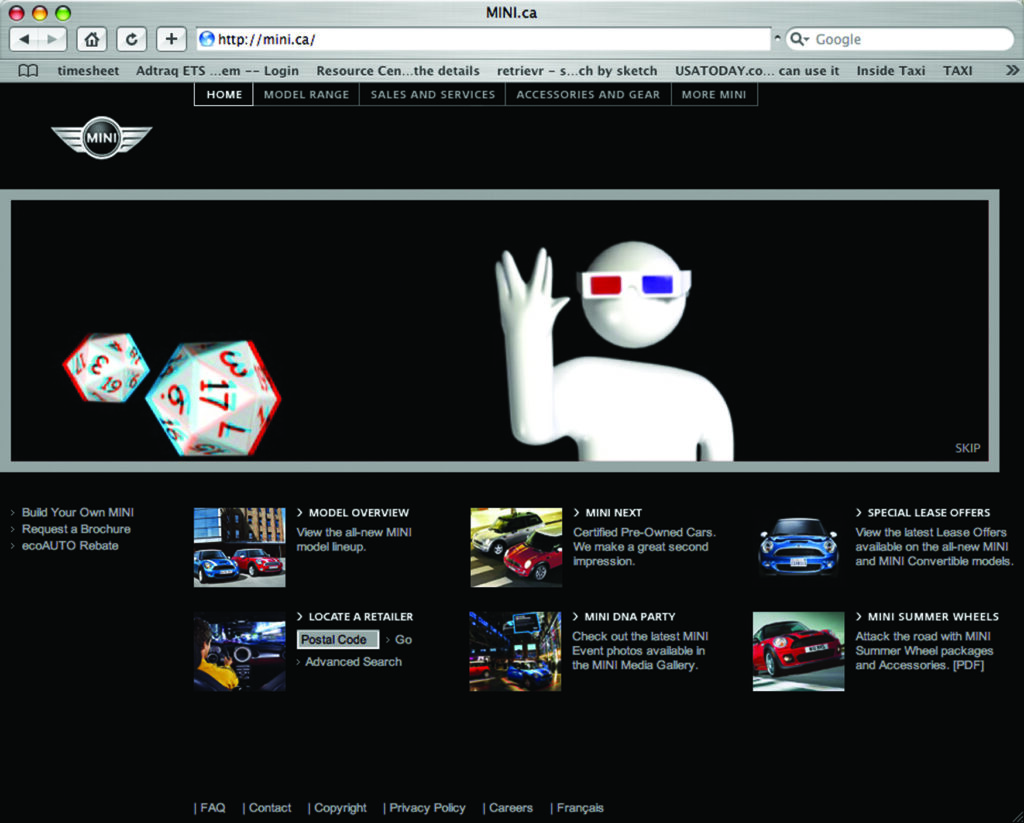The image size is (1024, 823).
Task: Open the LOCATE A RETAILER heading
Action: point(360,617)
